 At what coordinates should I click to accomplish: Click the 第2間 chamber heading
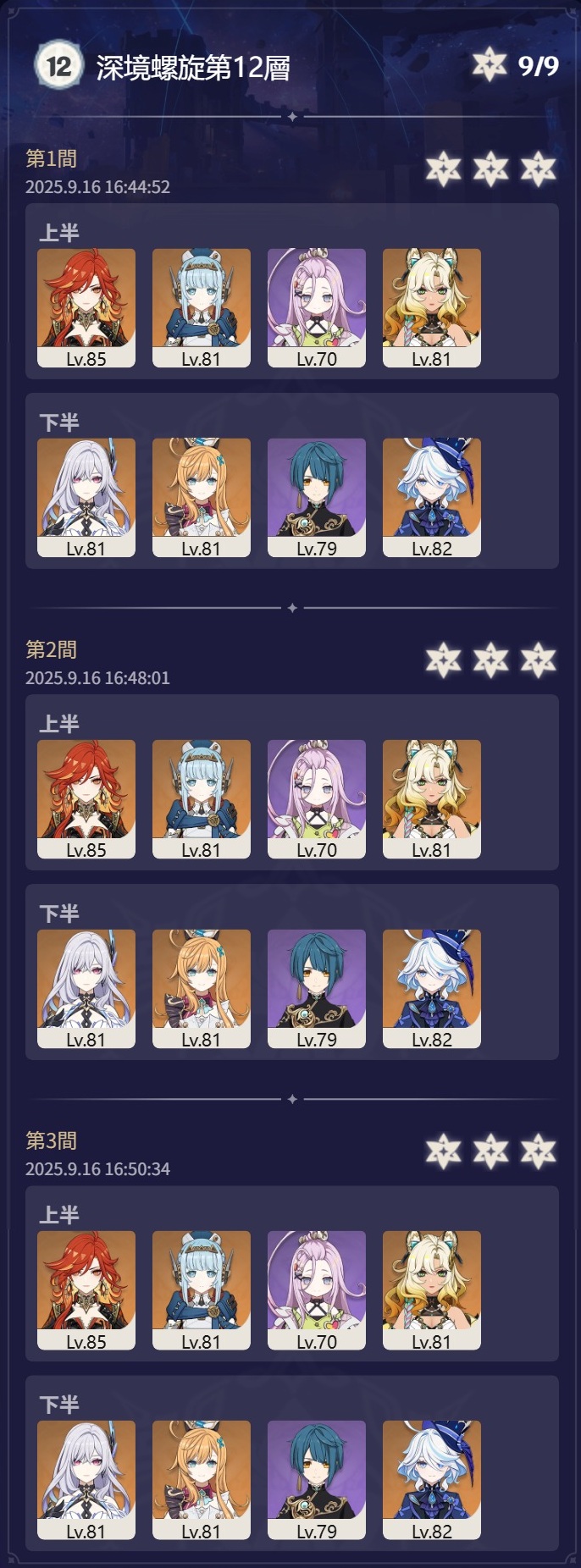pos(51,649)
